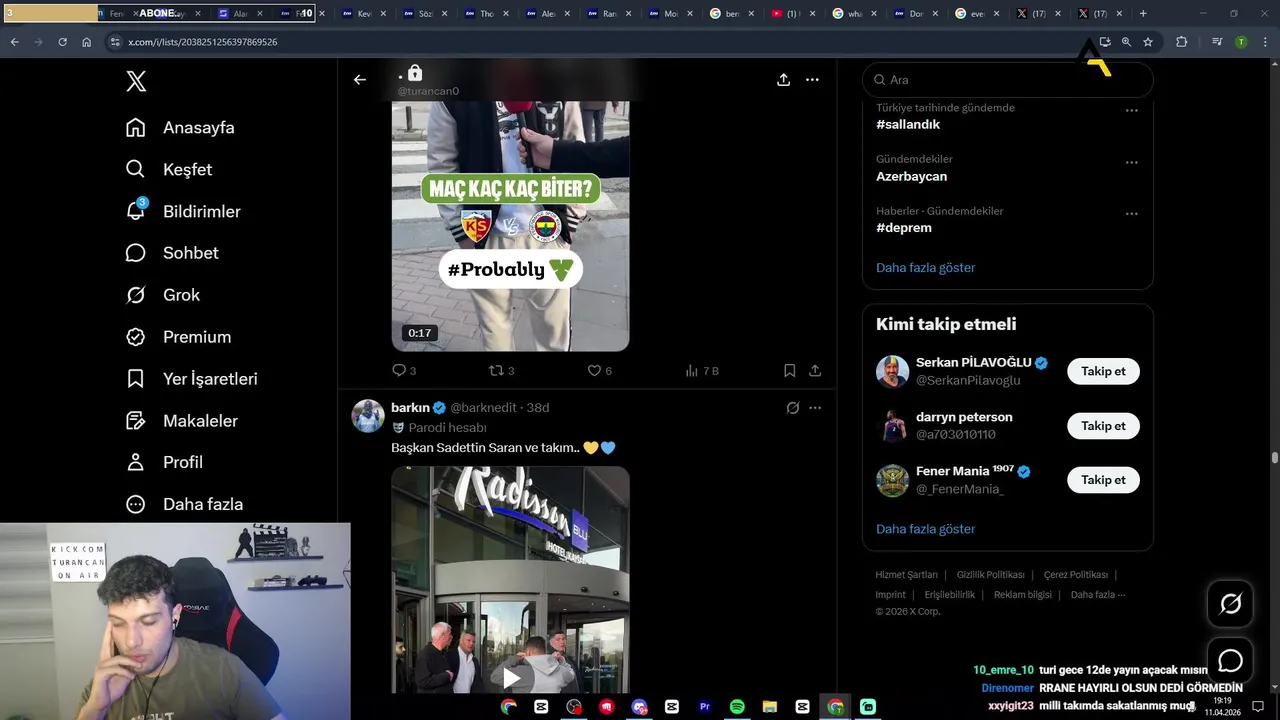Open floating chat messages button
This screenshot has height=720, width=1280.
tap(1230, 661)
